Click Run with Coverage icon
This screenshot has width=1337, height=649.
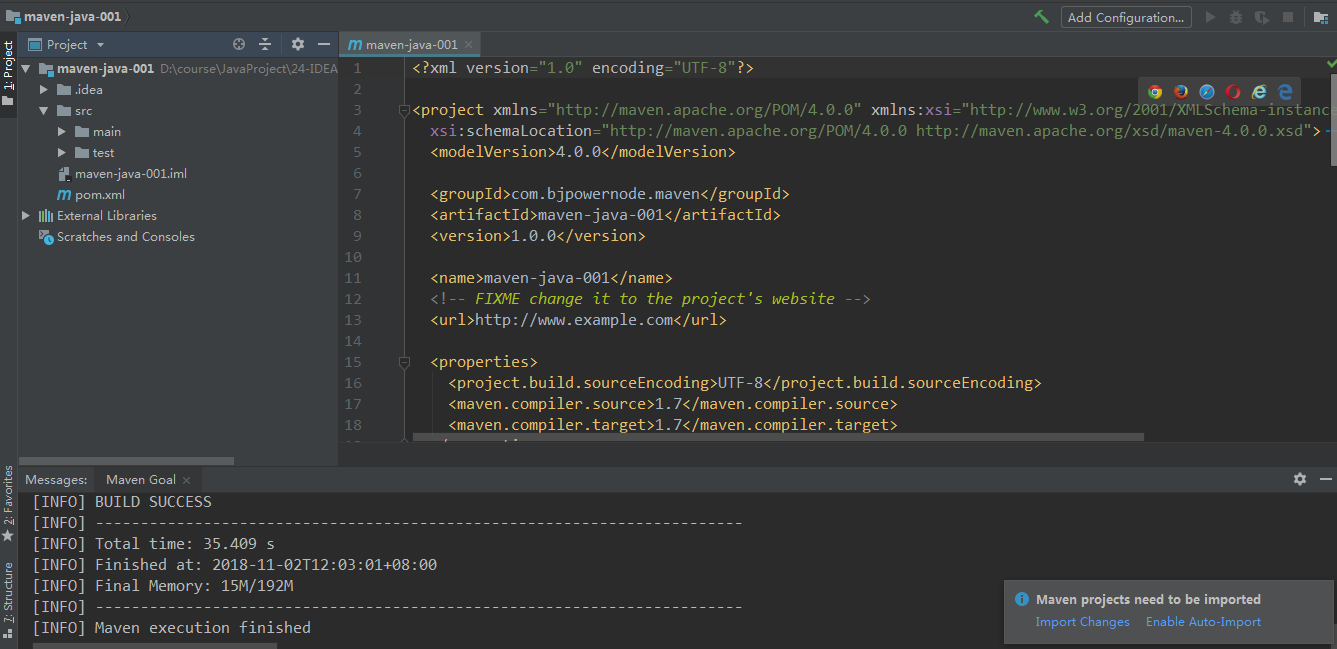pos(1262,17)
